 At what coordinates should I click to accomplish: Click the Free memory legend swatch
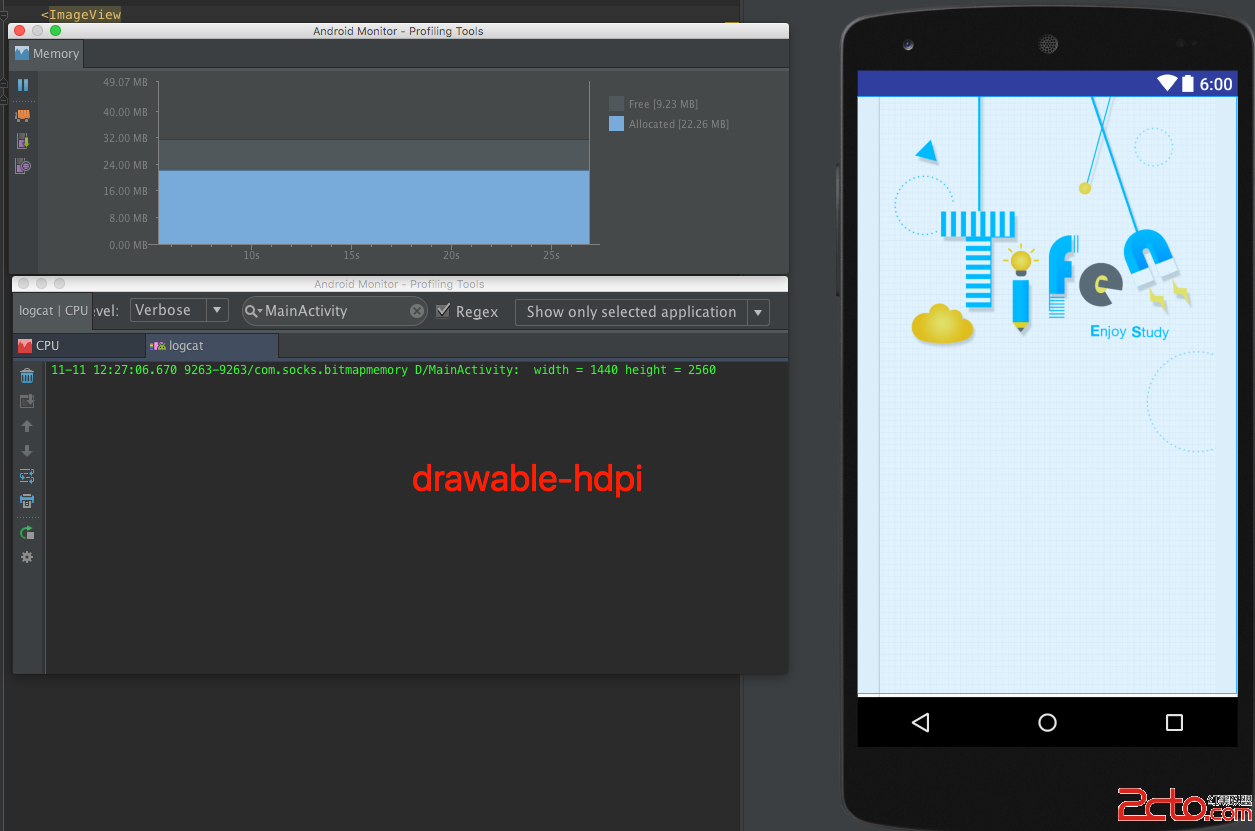pos(616,104)
